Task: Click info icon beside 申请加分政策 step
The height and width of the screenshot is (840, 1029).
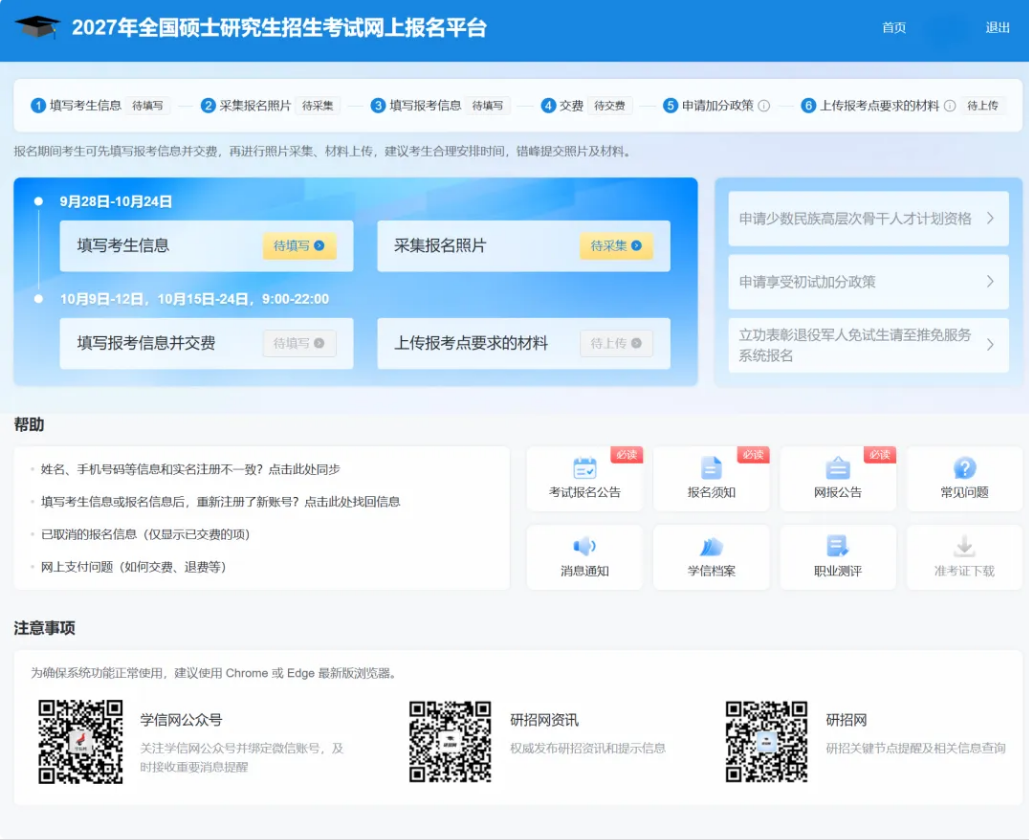Action: click(x=764, y=106)
